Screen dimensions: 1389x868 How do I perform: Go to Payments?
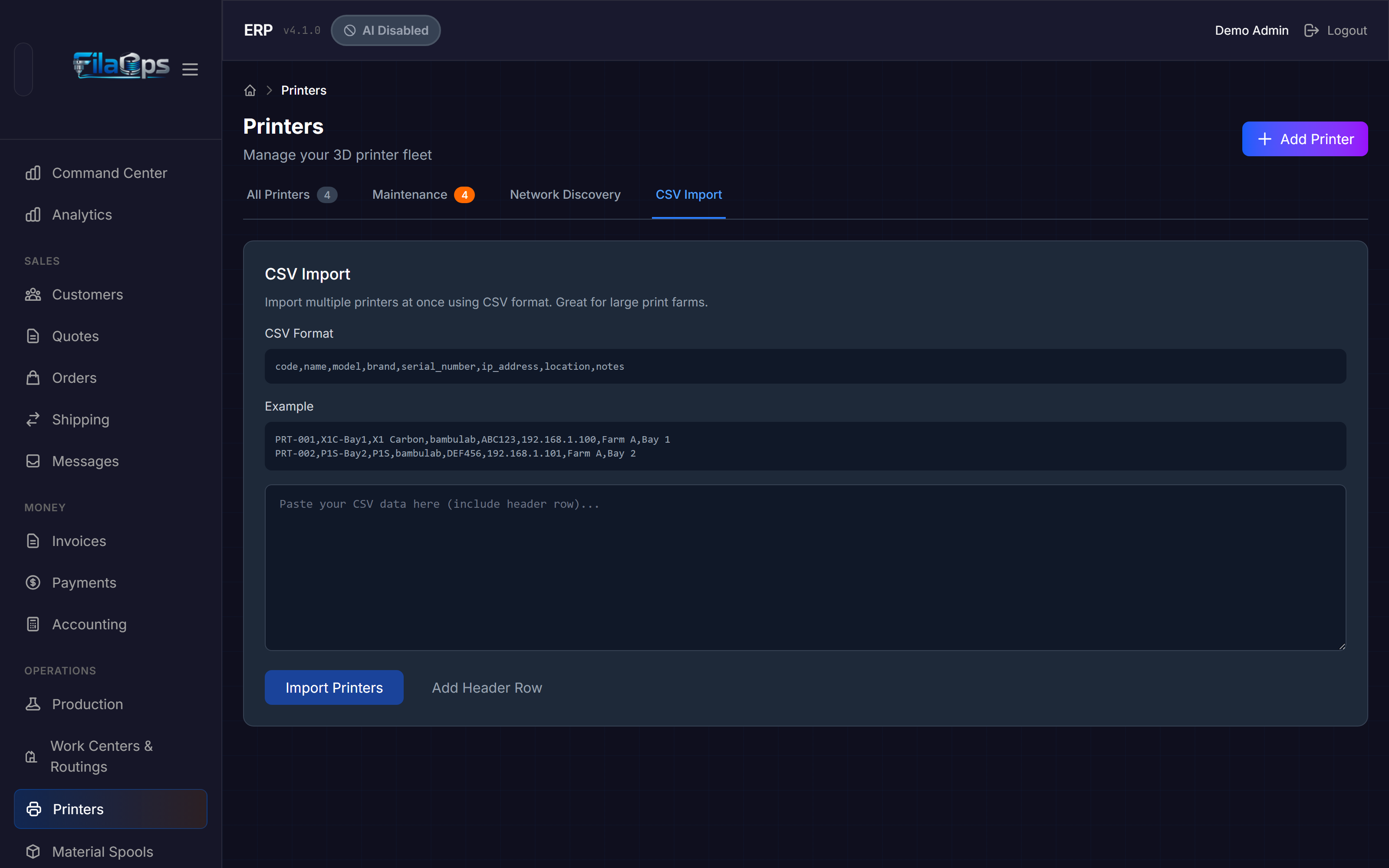pos(111,583)
